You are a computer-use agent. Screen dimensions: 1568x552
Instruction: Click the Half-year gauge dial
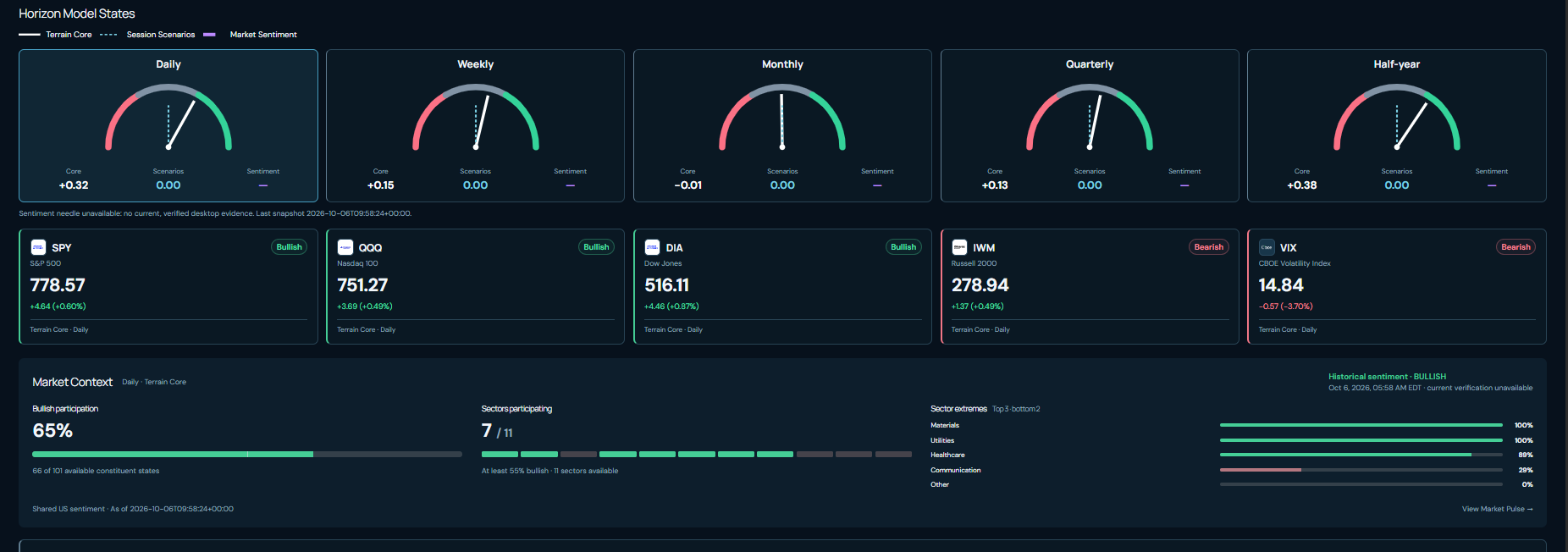click(1397, 118)
